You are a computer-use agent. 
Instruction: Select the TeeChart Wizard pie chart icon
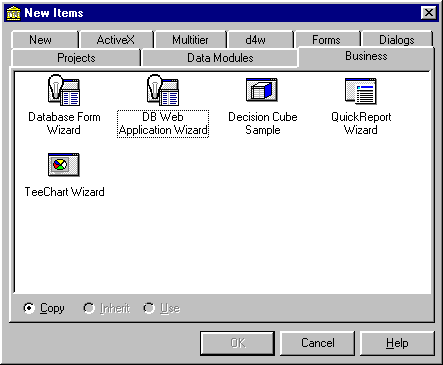[64, 165]
